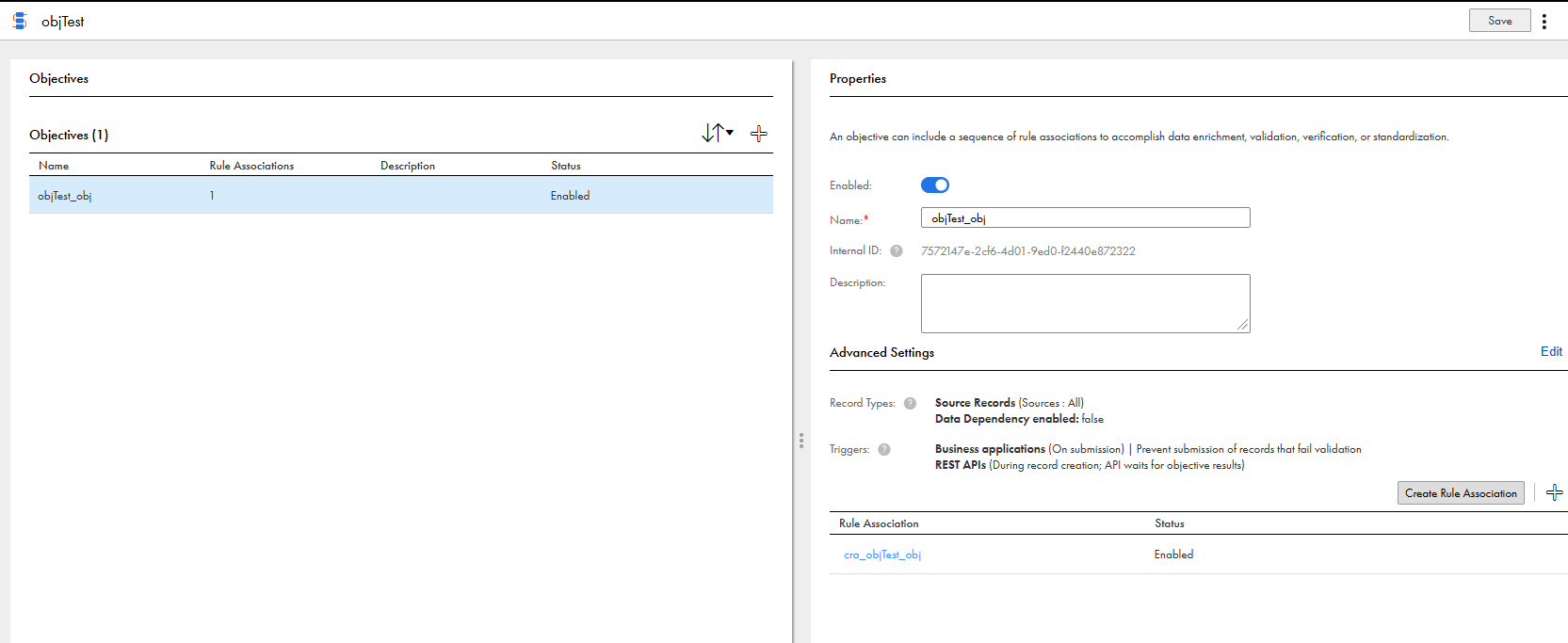1568x643 pixels.
Task: Click the Properties panel heading
Action: pos(858,78)
